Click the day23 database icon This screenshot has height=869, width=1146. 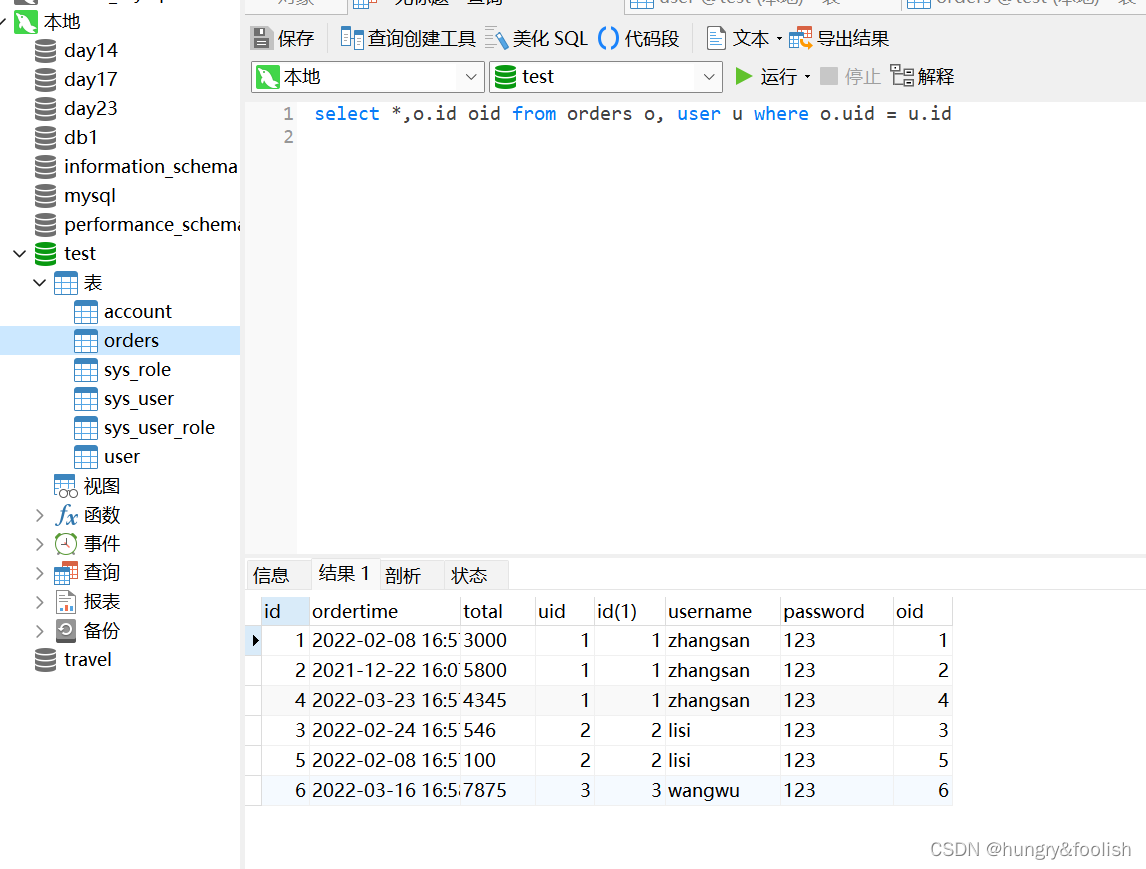(x=45, y=109)
